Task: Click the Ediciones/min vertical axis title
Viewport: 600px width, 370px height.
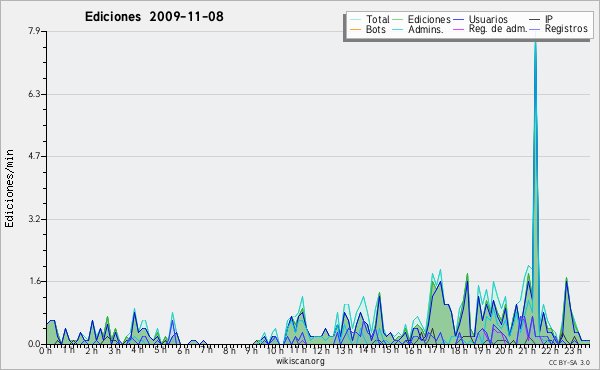Action: pos(9,188)
